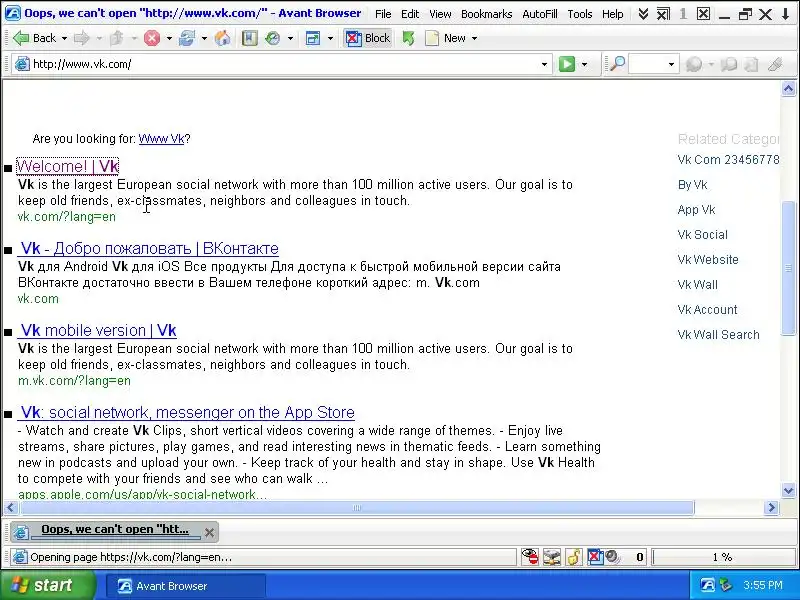Open the 'Vk - Добро пожаловать | ВКонтакте' link
800x600 pixels.
pyautogui.click(x=148, y=248)
